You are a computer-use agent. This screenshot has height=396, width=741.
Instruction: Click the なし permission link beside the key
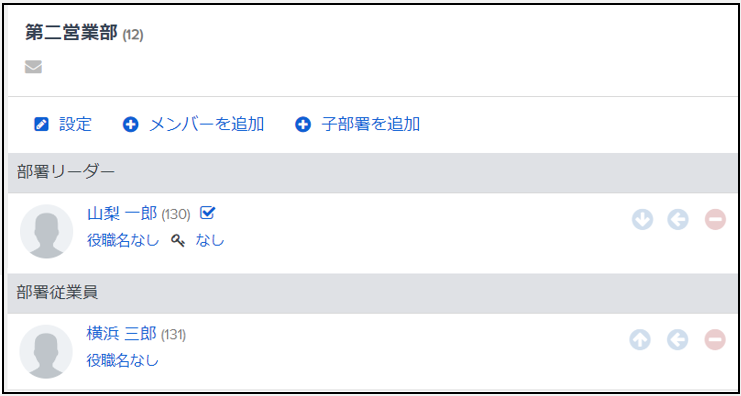[210, 241]
